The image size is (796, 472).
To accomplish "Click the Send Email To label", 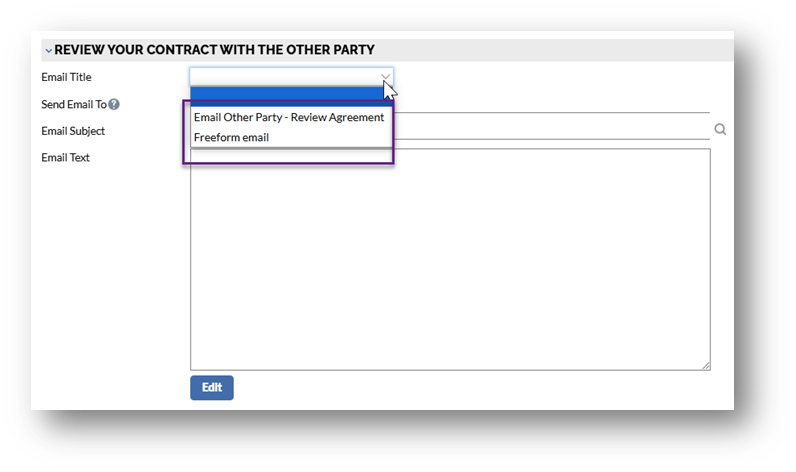I will tap(73, 104).
